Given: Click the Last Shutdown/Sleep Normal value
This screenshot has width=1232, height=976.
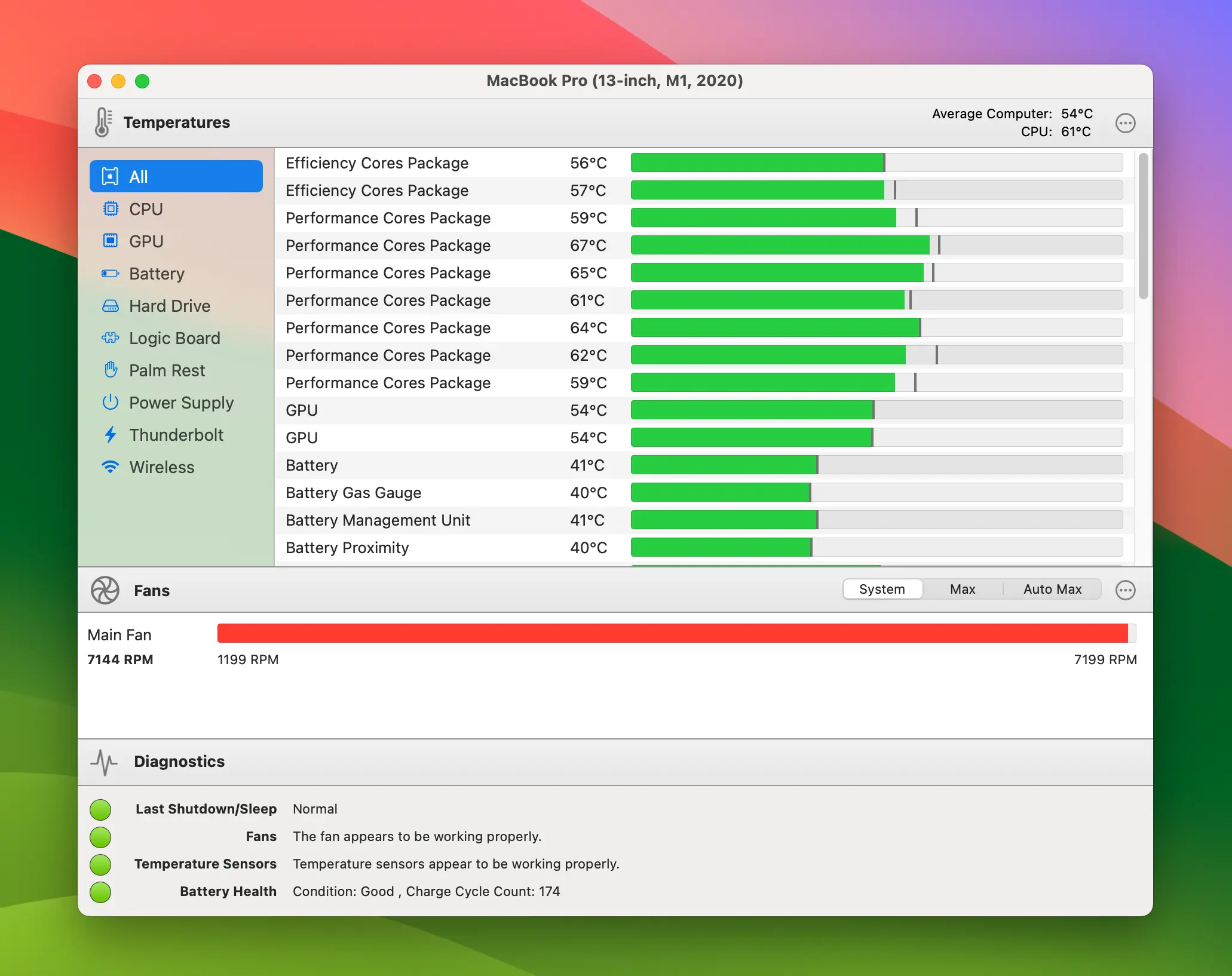Looking at the screenshot, I should click(x=315, y=809).
